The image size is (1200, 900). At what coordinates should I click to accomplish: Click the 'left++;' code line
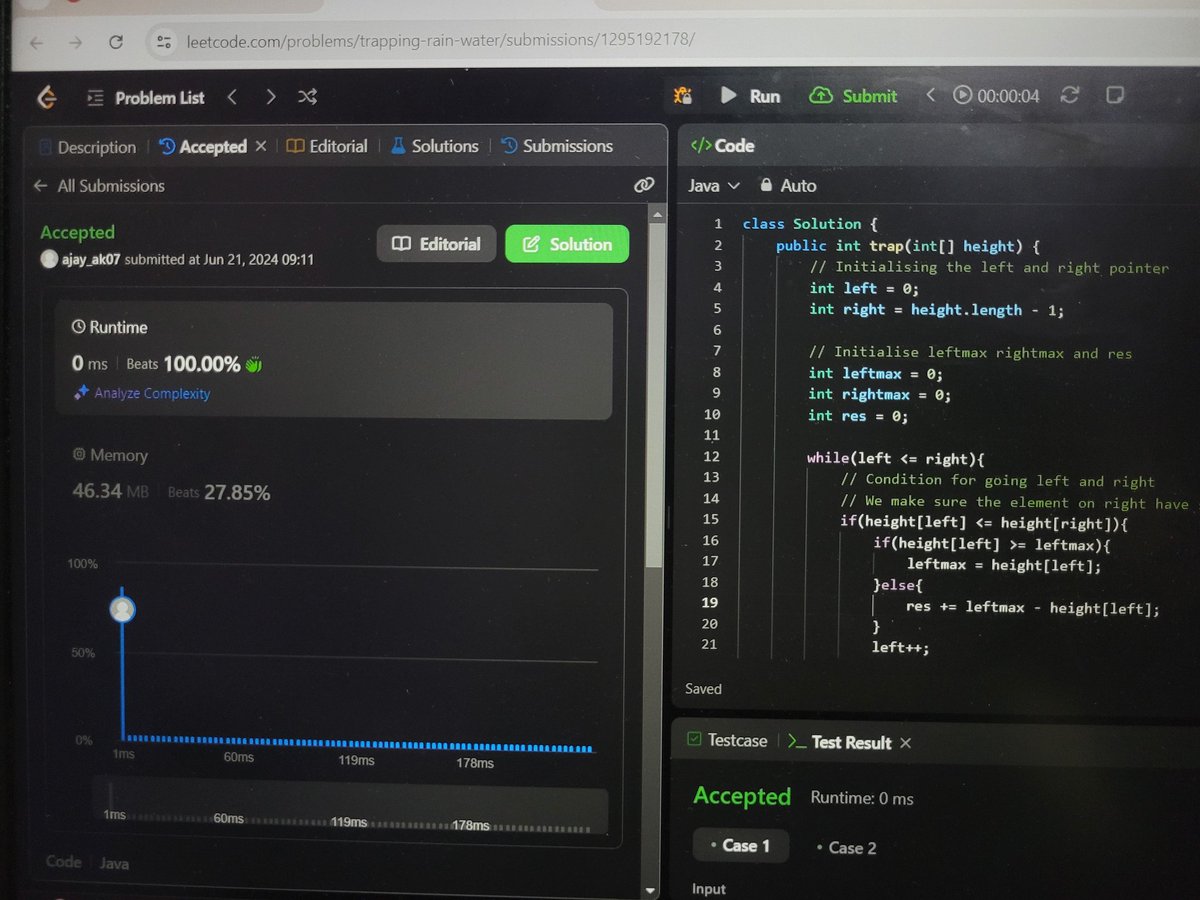click(x=900, y=647)
